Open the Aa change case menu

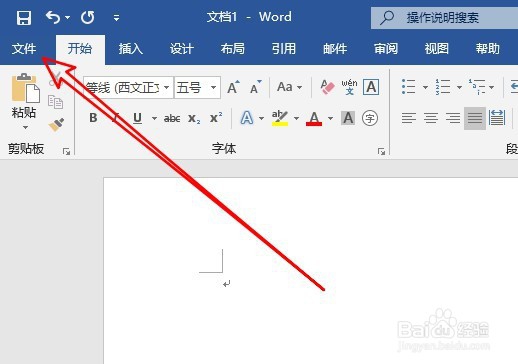coord(289,87)
